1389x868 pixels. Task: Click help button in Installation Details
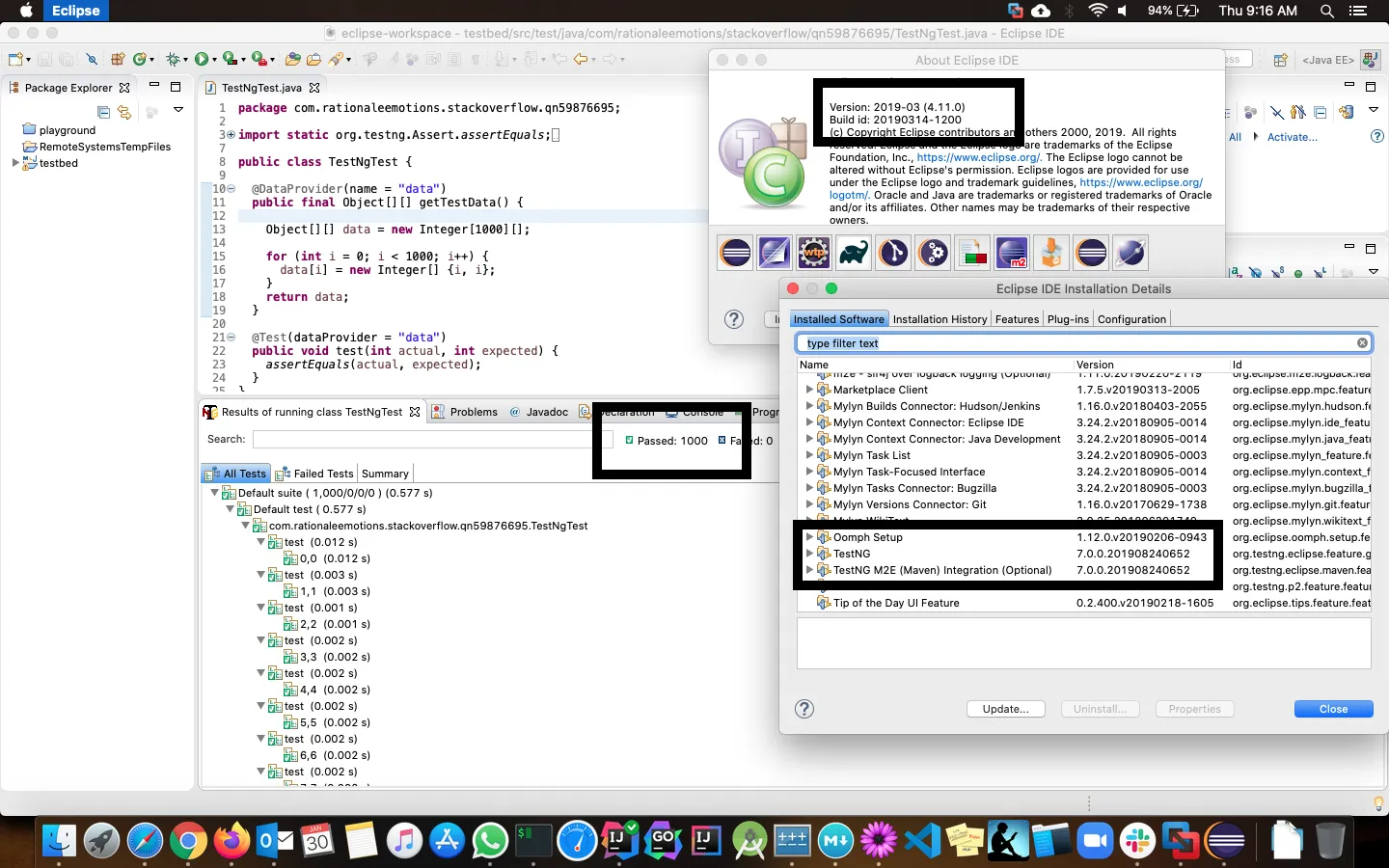pos(804,709)
